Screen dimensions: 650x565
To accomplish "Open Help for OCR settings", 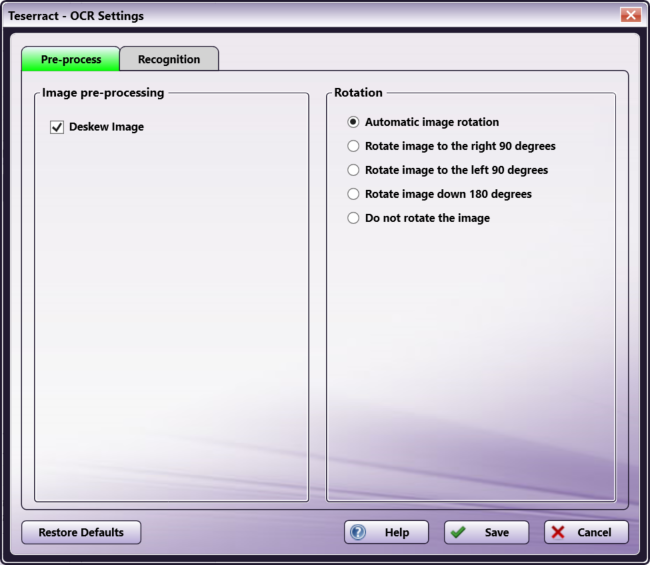I will point(386,532).
